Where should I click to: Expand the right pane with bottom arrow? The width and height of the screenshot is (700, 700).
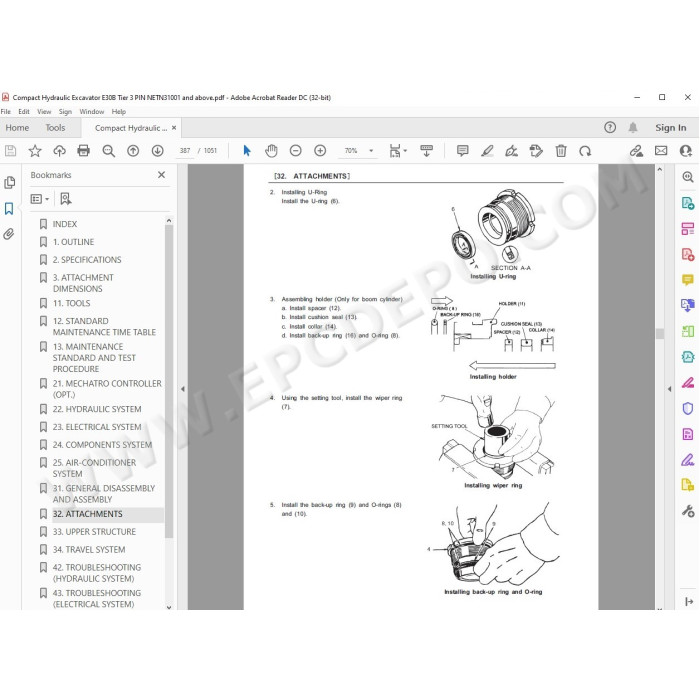point(688,601)
